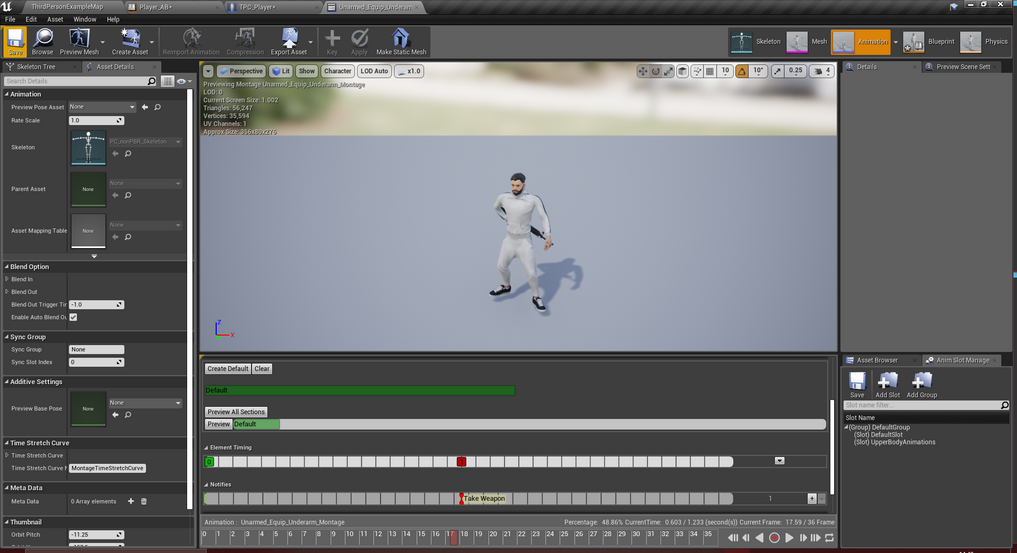Toggle grid snapping in viewport toolbar
1017x553 pixels.
tap(710, 71)
